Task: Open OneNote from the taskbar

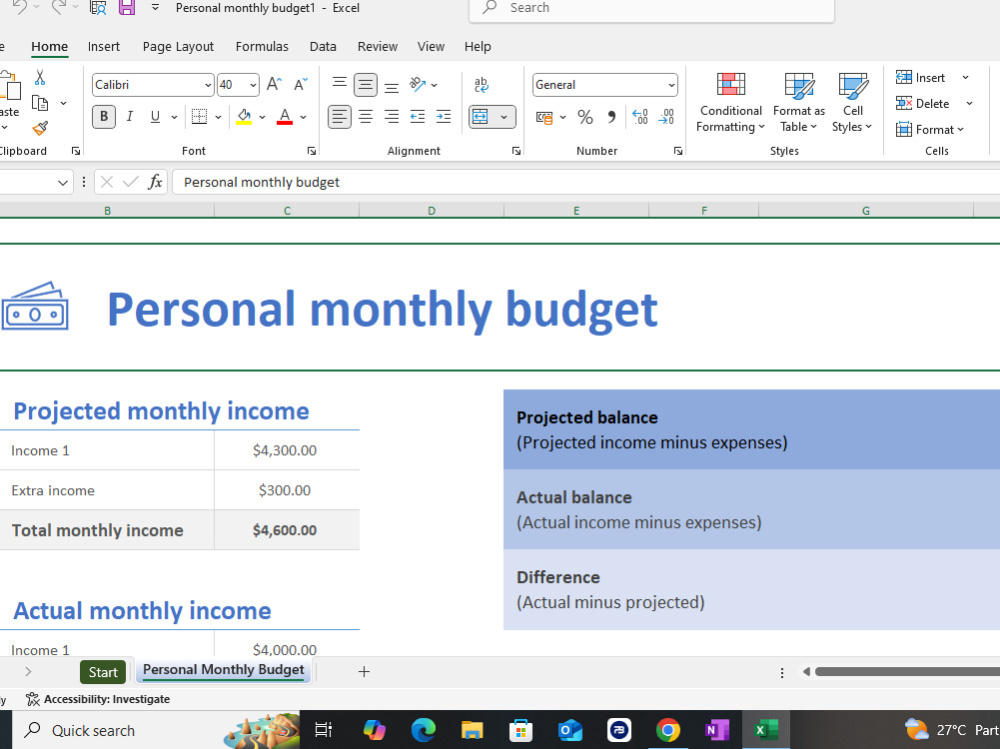Action: click(717, 730)
